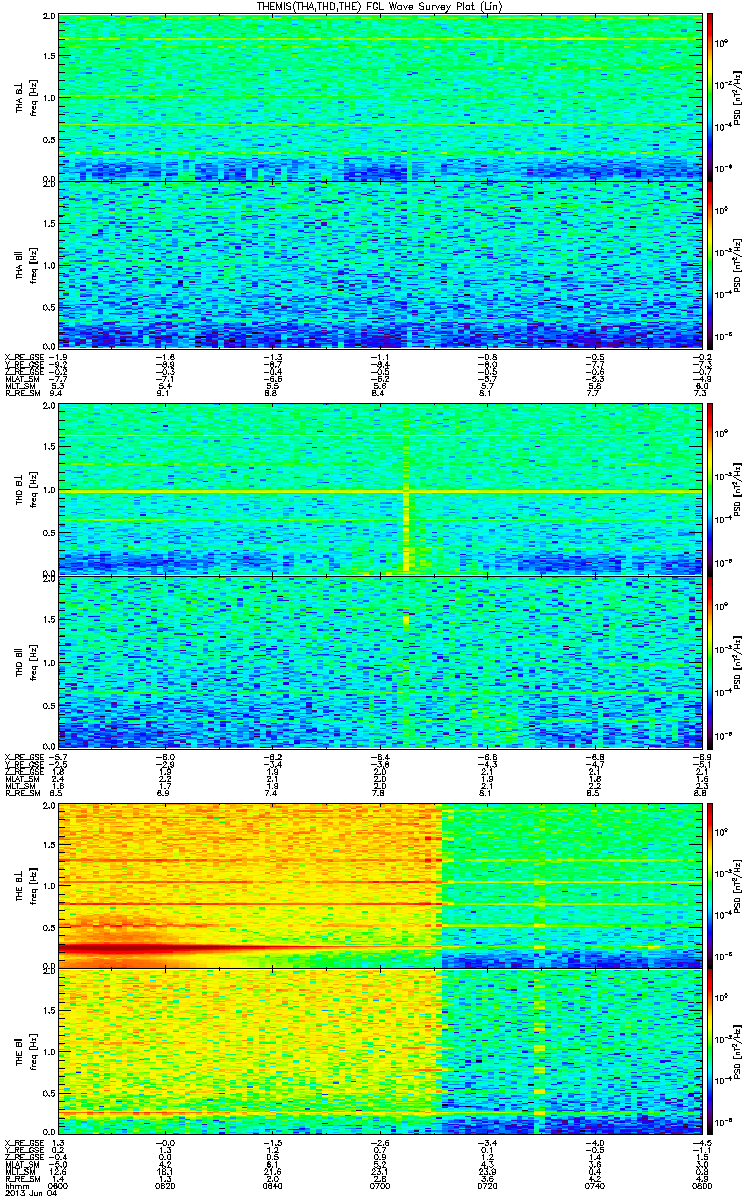
Task: Click the THA B⊥ freq [Hz] axis label
Action: [x=25, y=97]
